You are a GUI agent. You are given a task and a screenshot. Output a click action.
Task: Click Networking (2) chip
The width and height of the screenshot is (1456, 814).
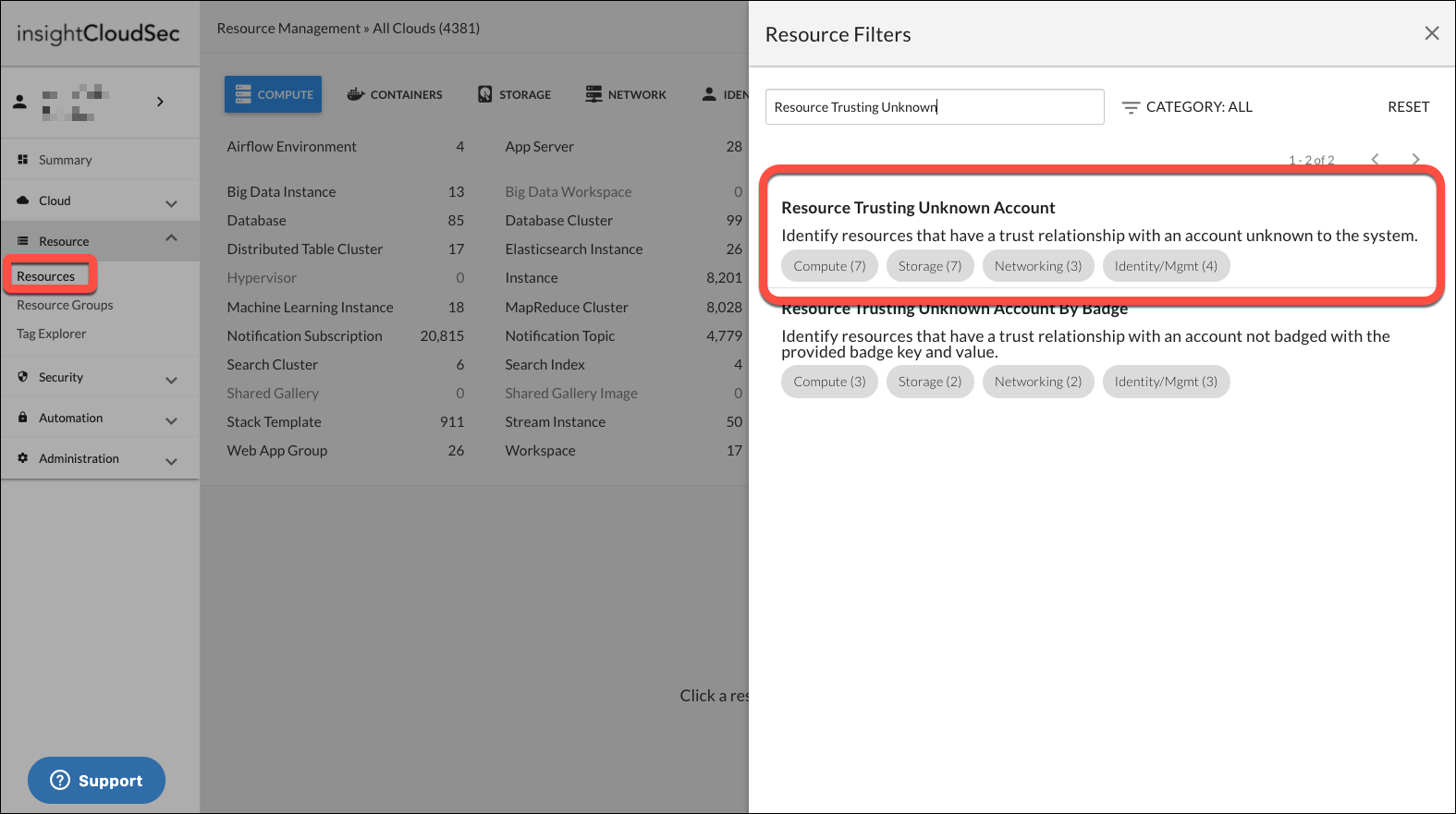point(1038,382)
